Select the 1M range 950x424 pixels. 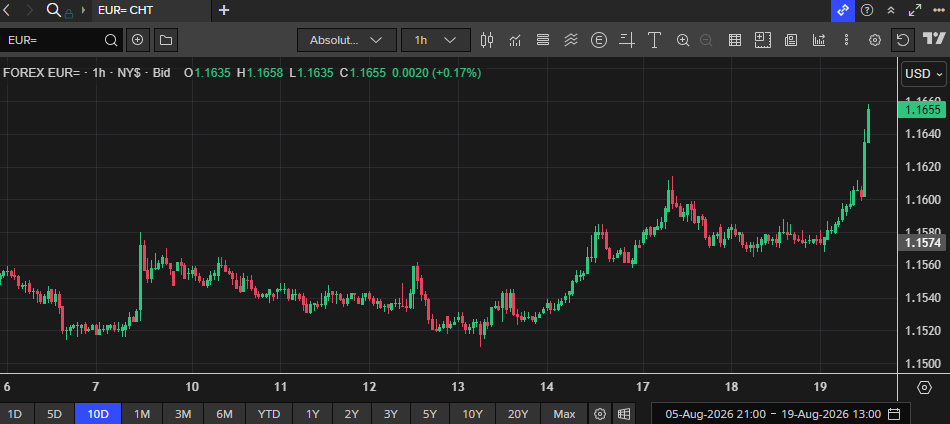(x=142, y=414)
